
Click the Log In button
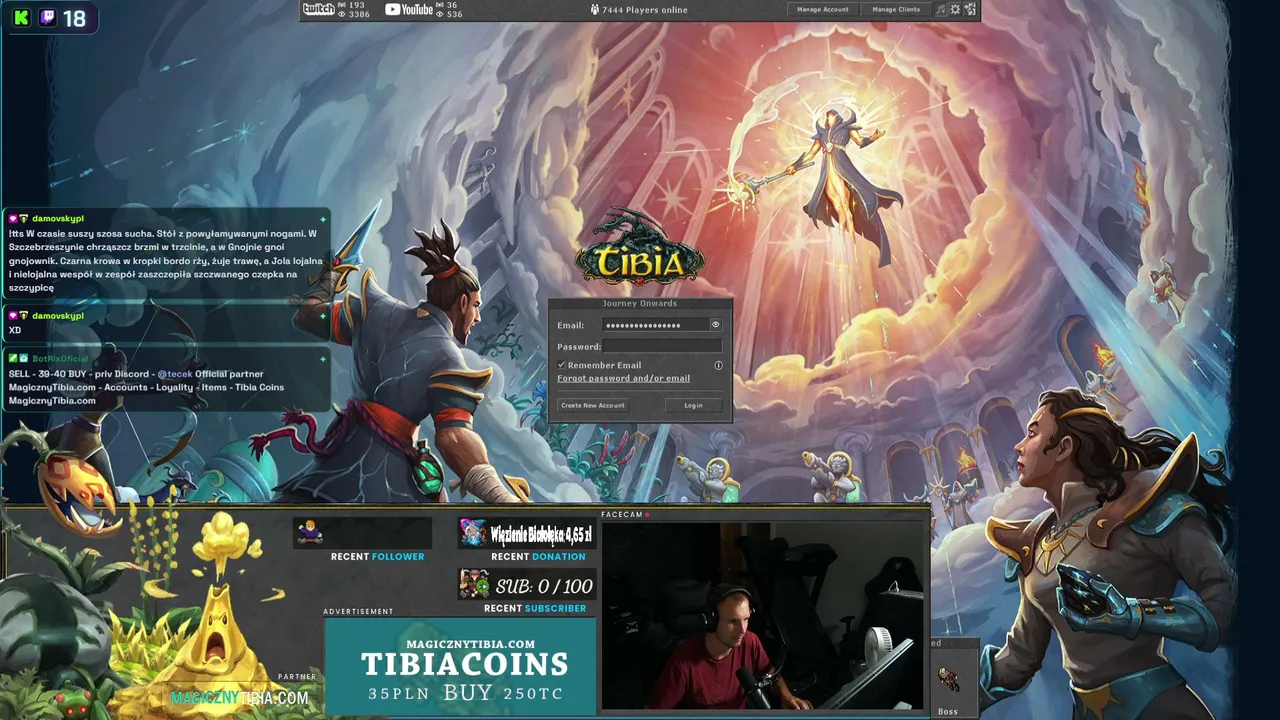(693, 405)
